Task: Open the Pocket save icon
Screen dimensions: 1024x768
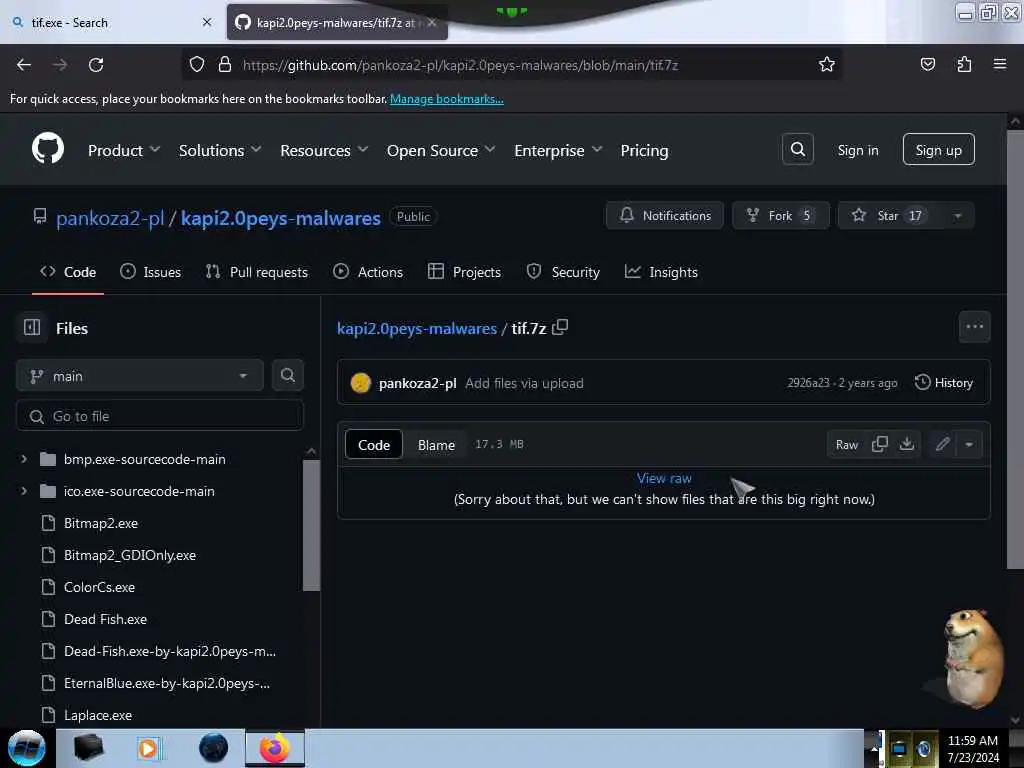Action: tap(927, 64)
